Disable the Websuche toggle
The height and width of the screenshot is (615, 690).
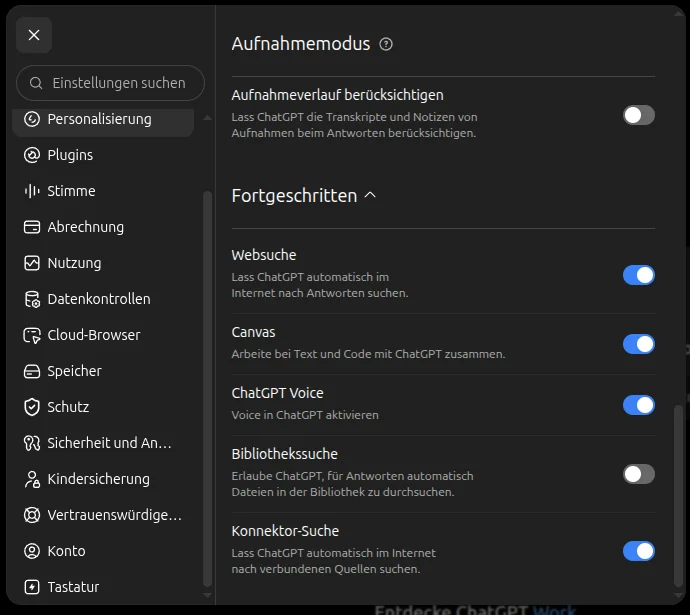[639, 275]
